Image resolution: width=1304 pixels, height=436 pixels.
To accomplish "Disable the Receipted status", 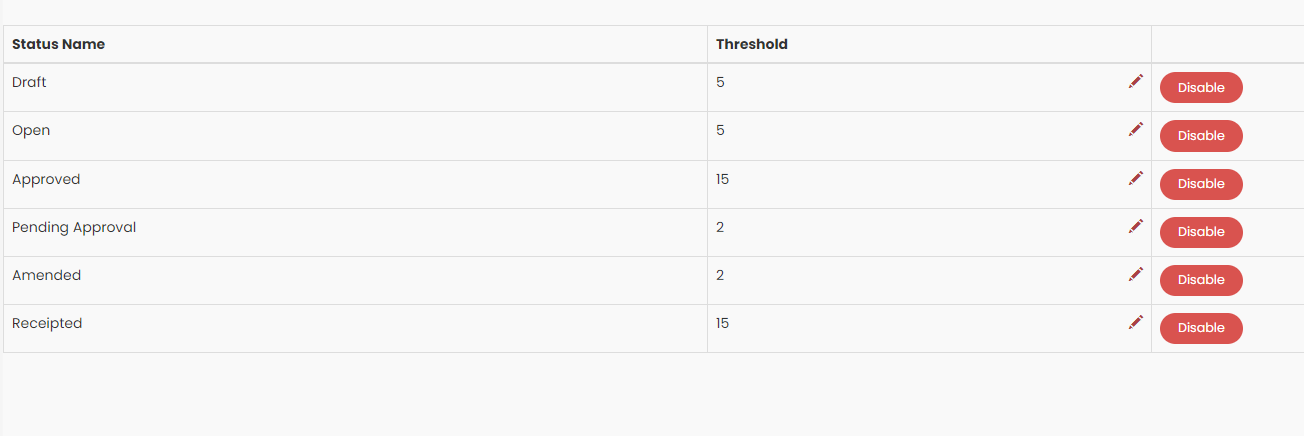I will 1201,328.
